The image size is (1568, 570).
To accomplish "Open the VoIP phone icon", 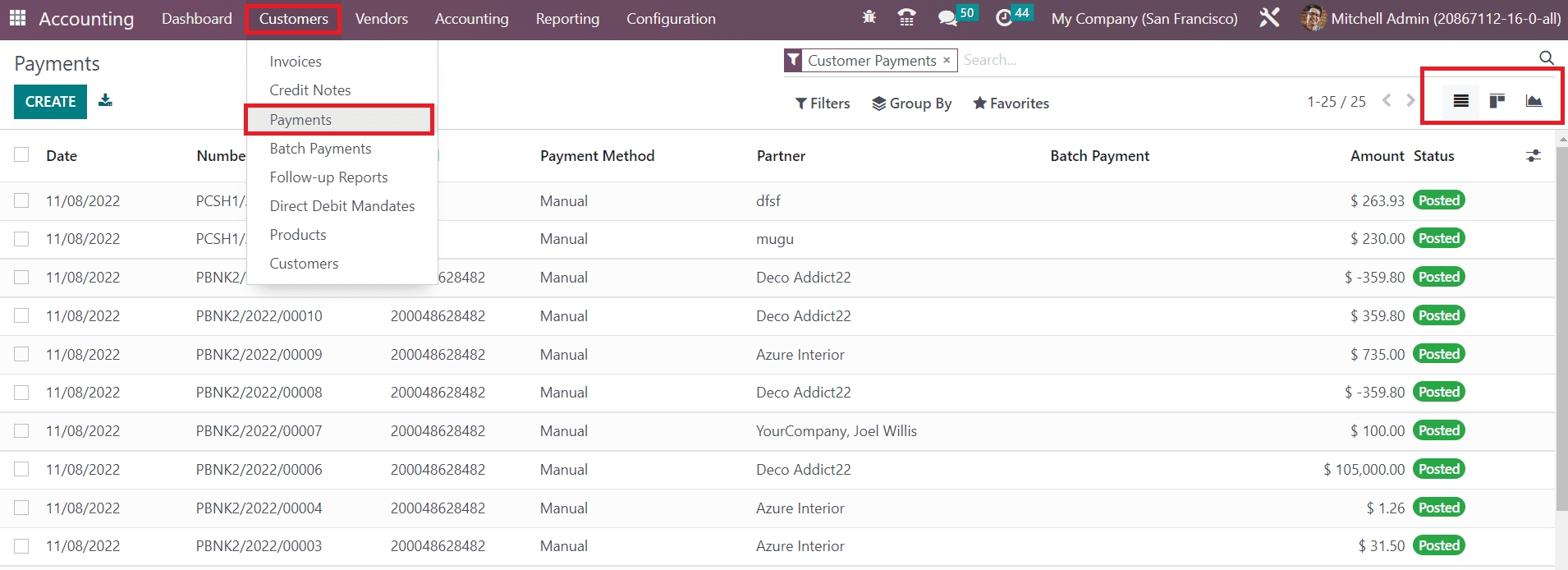I will click(906, 17).
